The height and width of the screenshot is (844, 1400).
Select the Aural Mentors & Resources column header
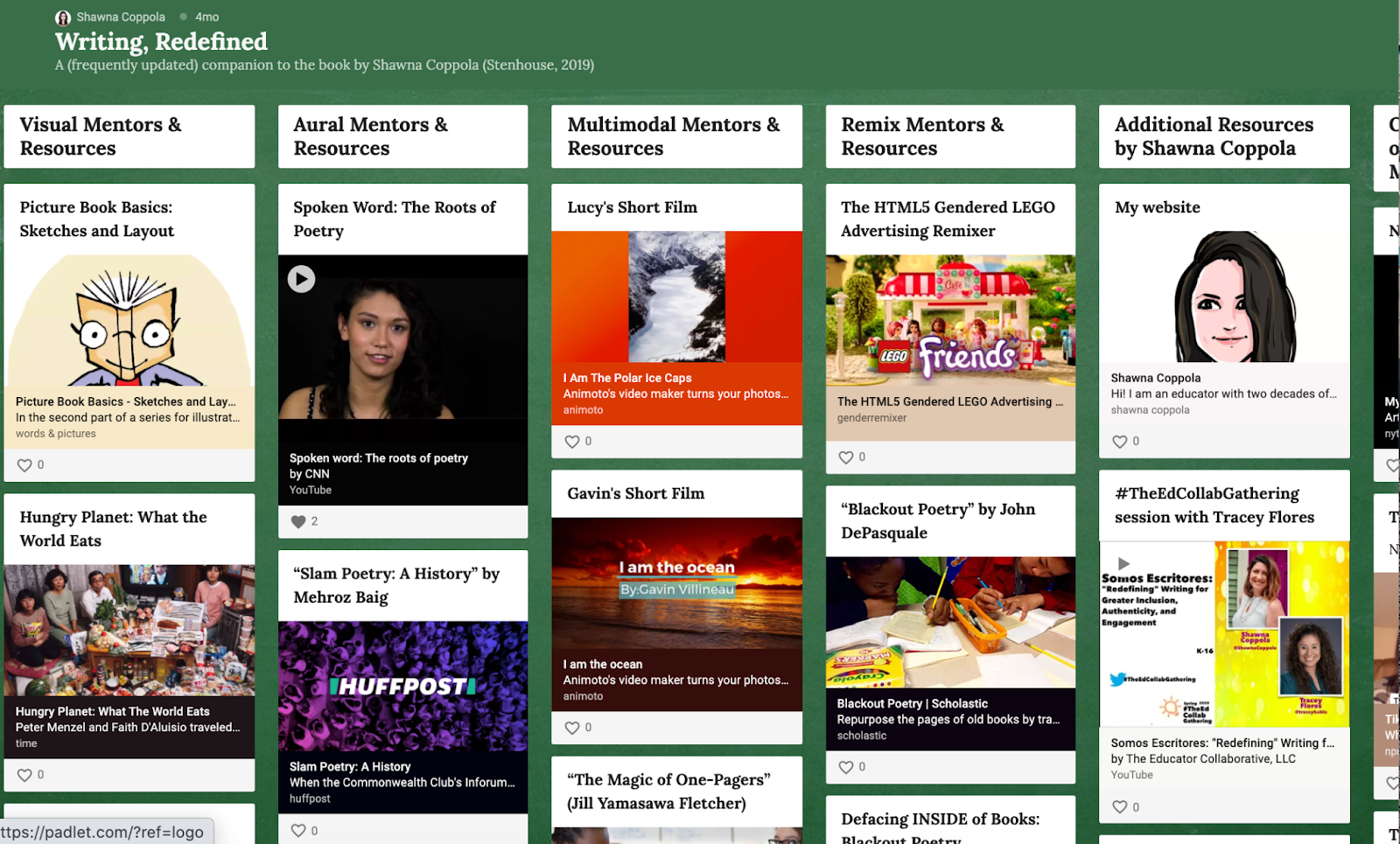click(x=403, y=136)
